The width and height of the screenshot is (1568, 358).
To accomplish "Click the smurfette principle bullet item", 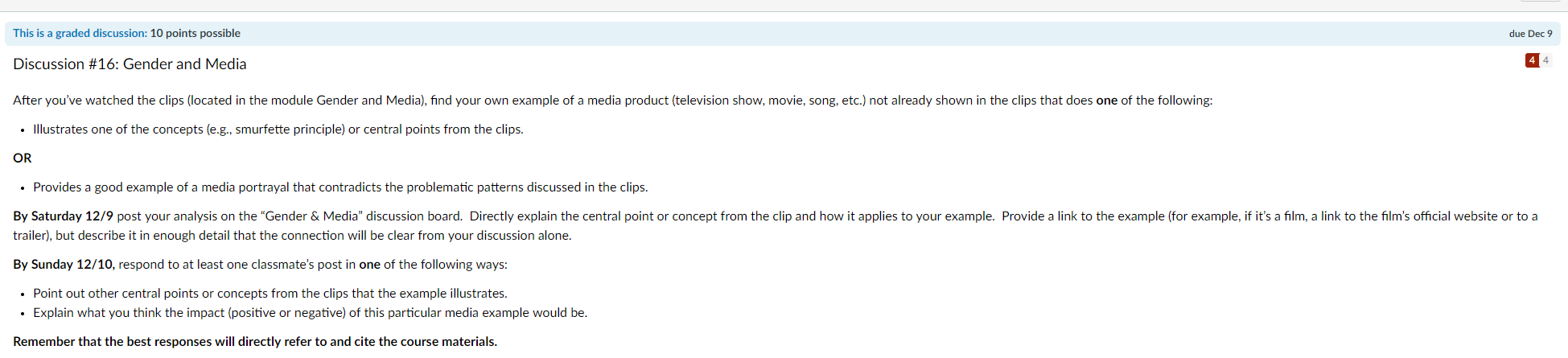I will [278, 129].
